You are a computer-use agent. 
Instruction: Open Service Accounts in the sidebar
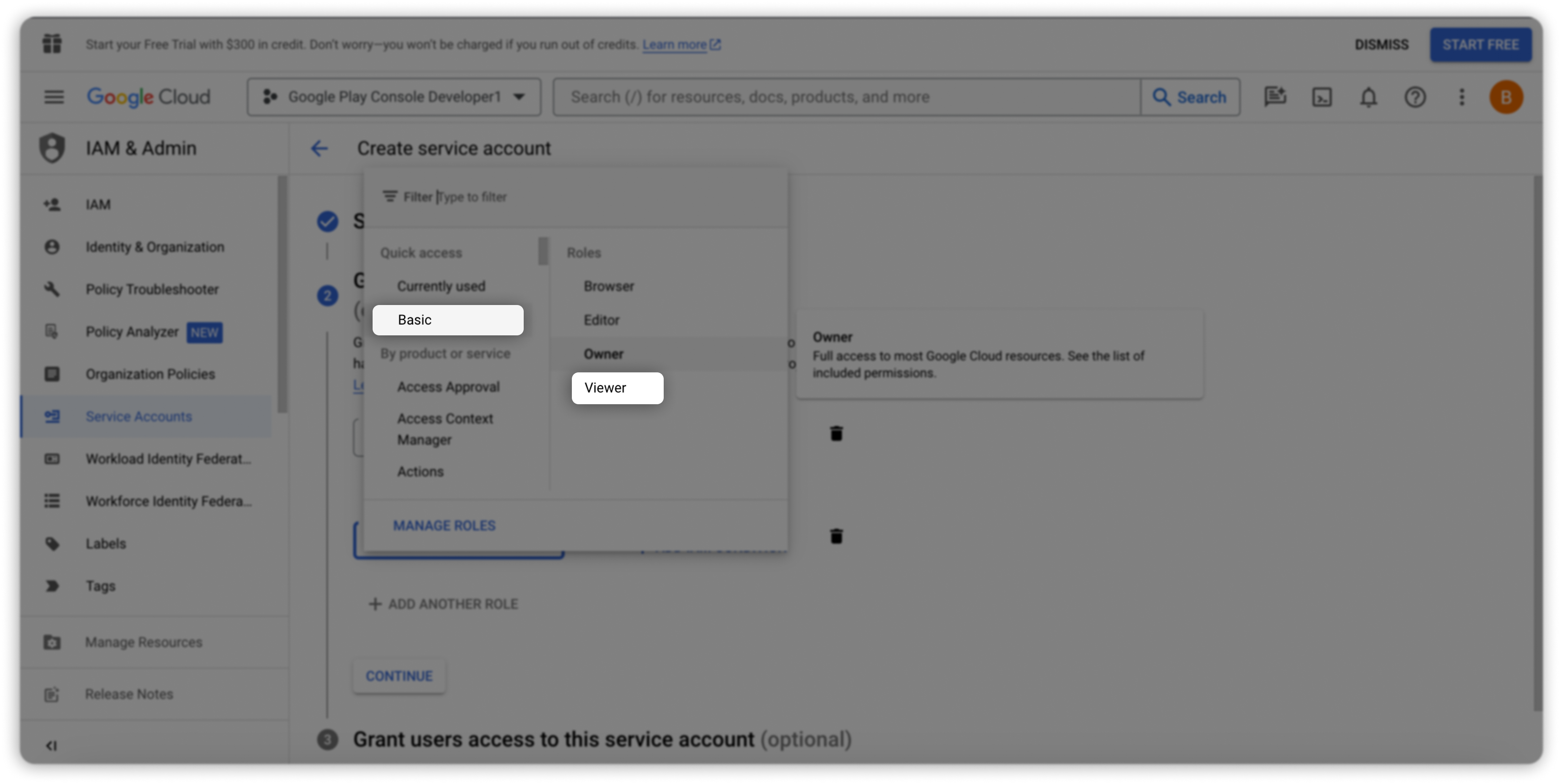click(x=139, y=416)
